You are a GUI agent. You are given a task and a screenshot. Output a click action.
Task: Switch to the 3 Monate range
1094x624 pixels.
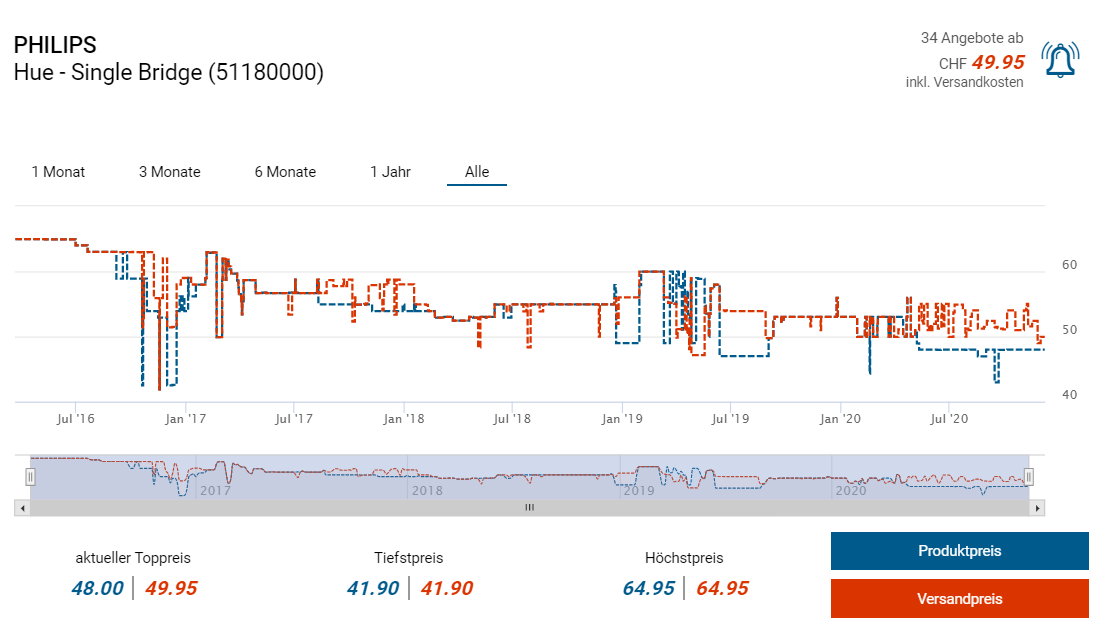[x=169, y=172]
